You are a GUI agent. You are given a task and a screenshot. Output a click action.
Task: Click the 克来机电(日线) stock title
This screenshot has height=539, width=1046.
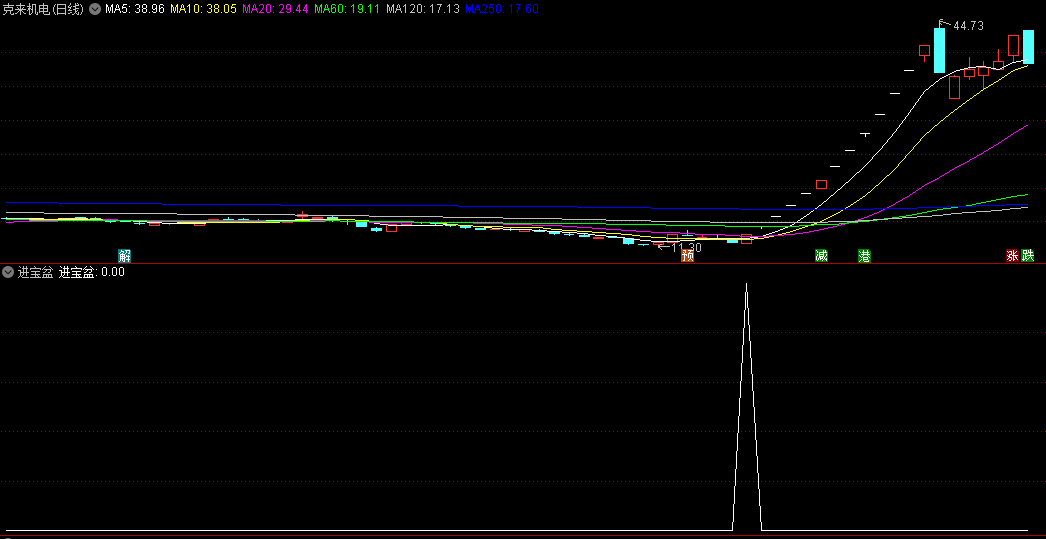pyautogui.click(x=43, y=9)
